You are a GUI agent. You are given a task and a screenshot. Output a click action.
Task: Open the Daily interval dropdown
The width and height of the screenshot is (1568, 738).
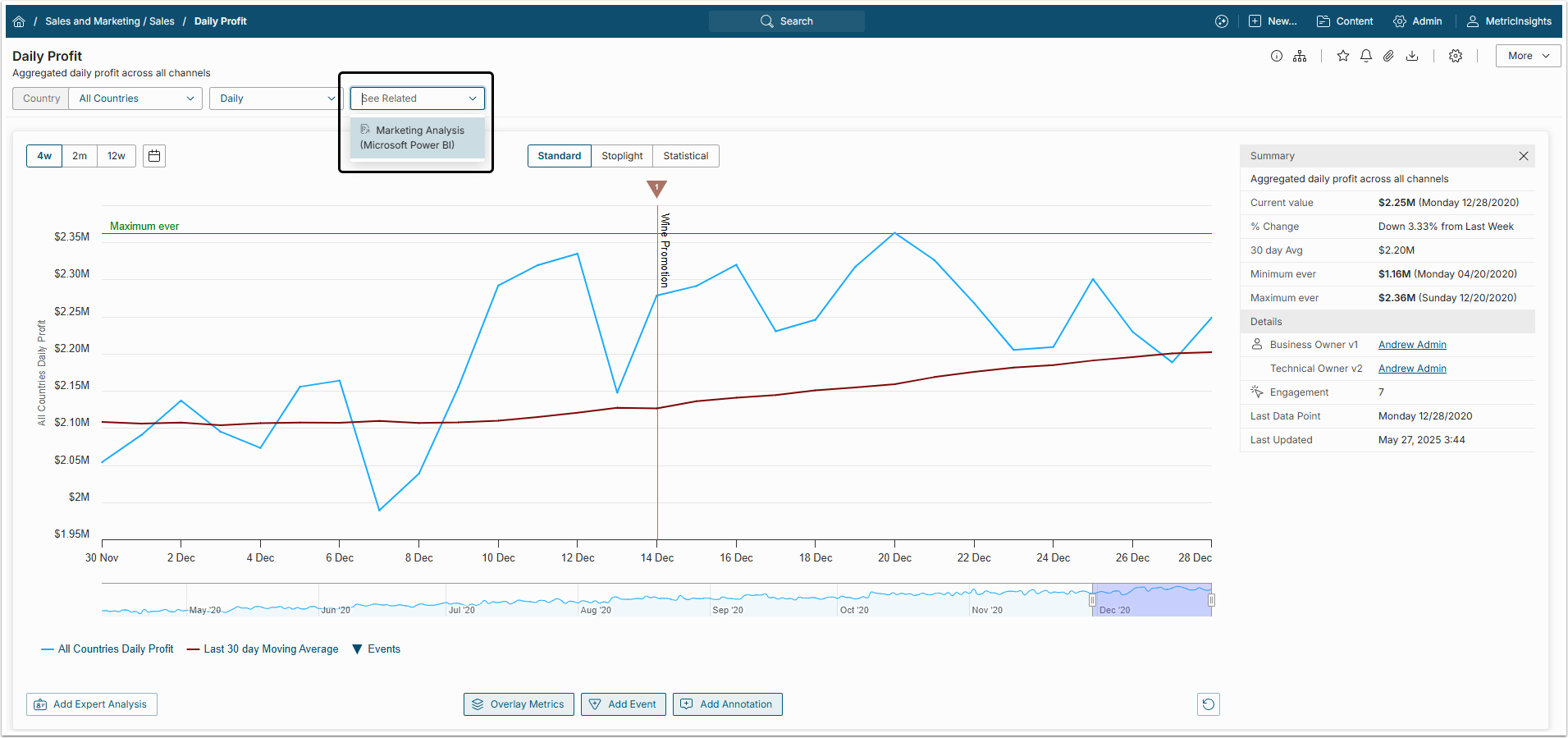(x=276, y=99)
